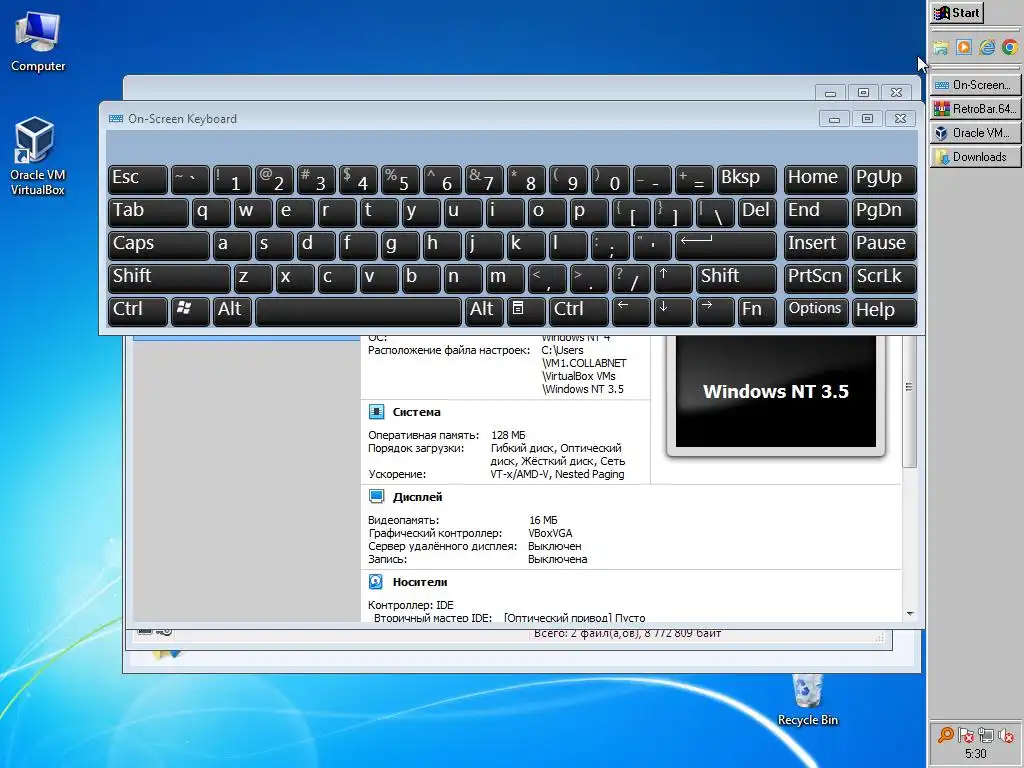
Task: Switch to On-Screen Keyboard taskbar item
Action: coord(975,85)
